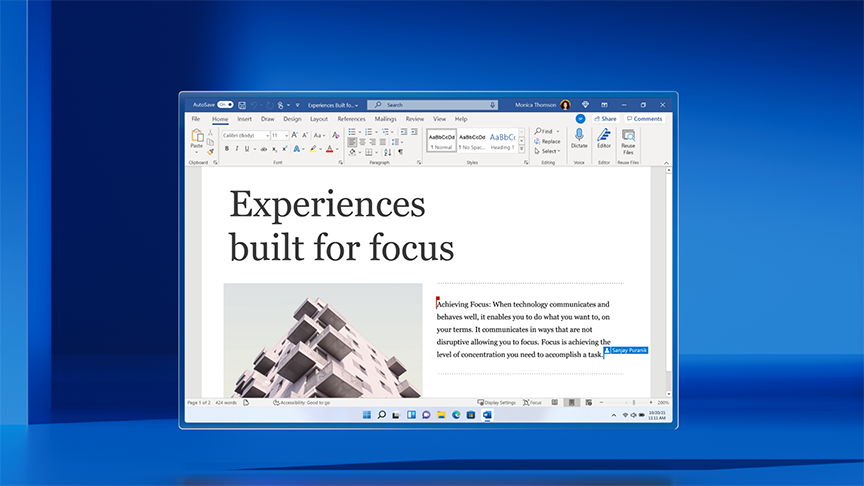Toggle the AutoSave switch
This screenshot has height=486, width=864.
225,105
